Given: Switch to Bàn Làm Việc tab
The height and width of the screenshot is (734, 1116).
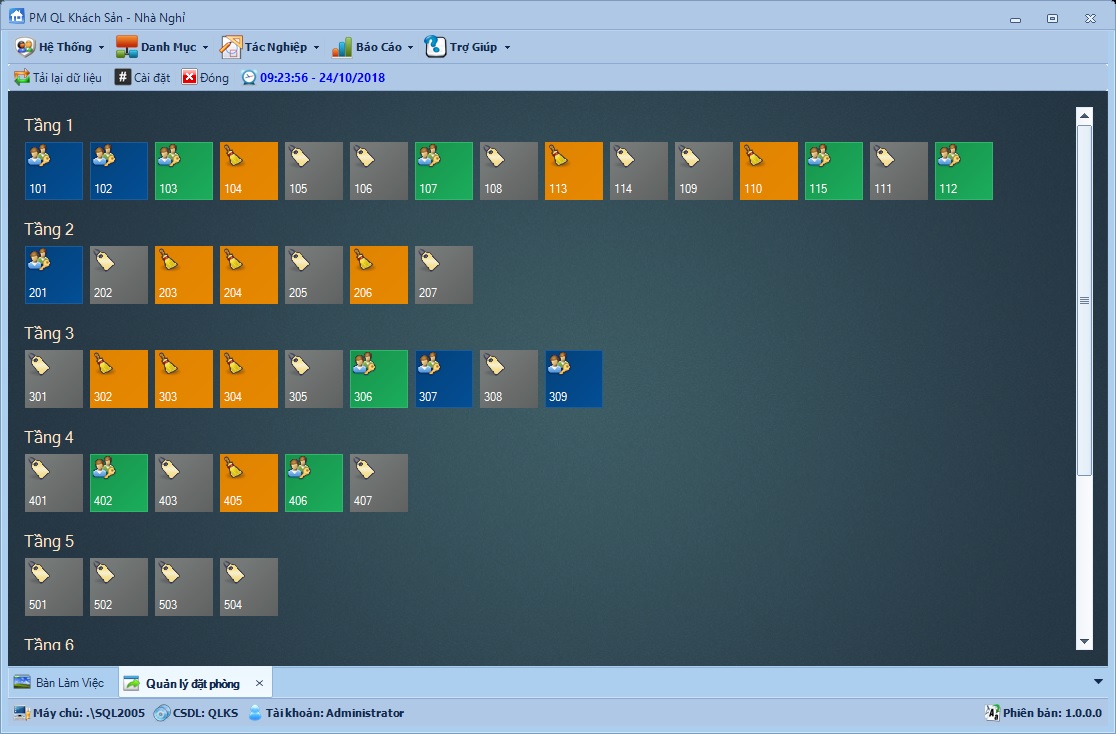Looking at the screenshot, I should coord(60,683).
